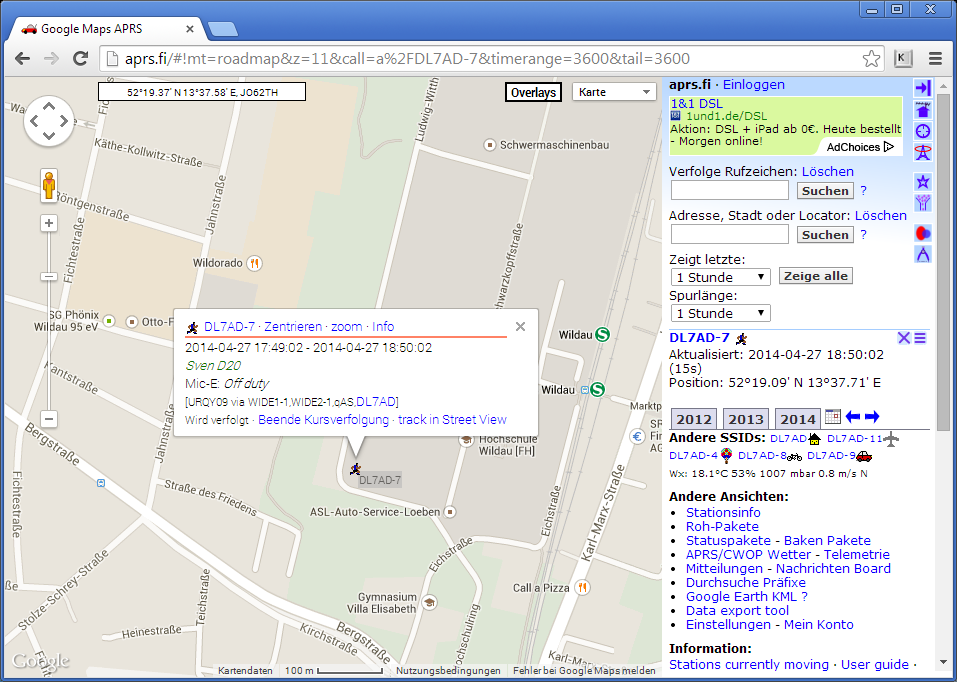
Task: Click the Overlays button
Action: click(533, 92)
